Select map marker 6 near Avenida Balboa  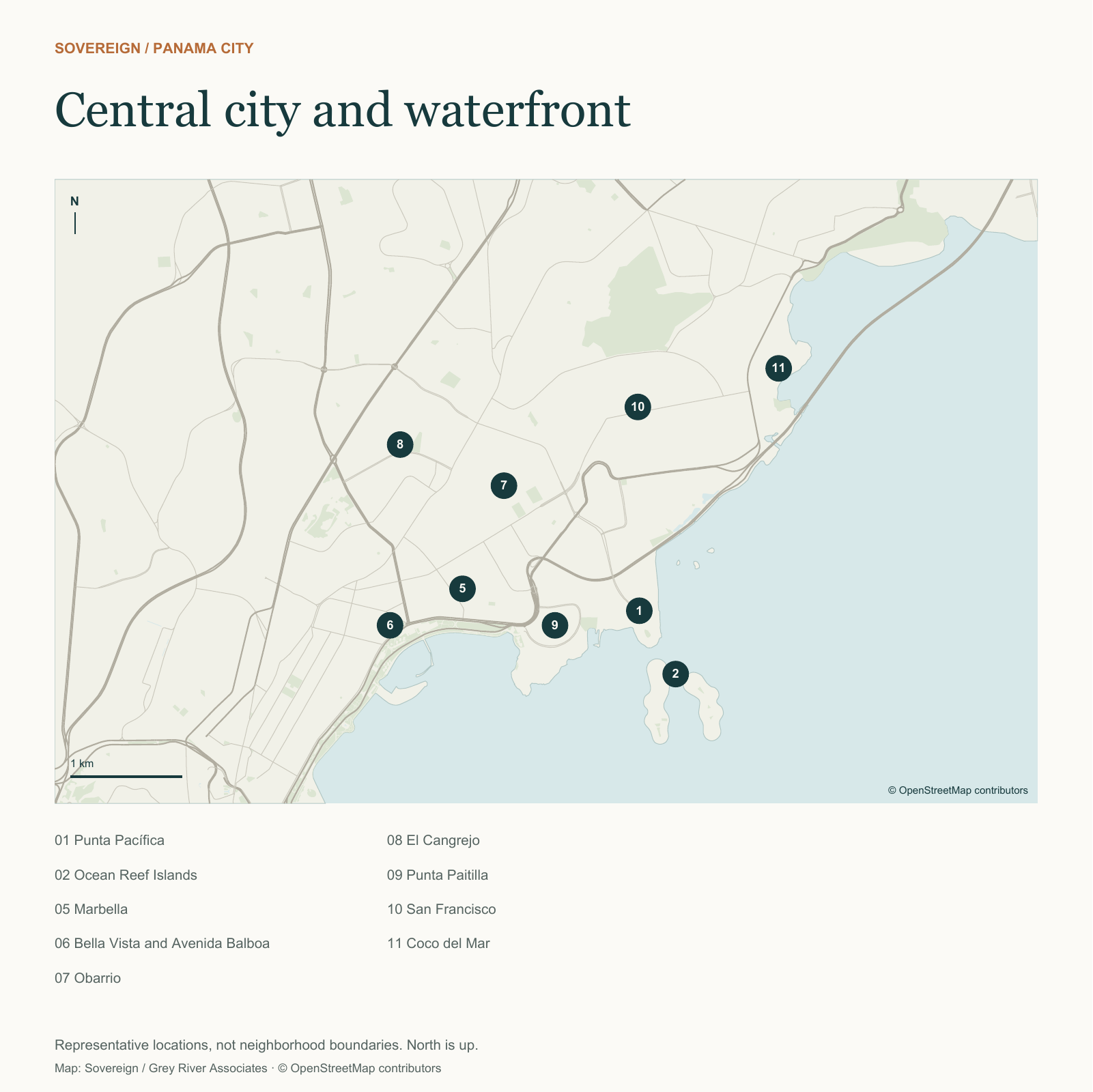[390, 625]
